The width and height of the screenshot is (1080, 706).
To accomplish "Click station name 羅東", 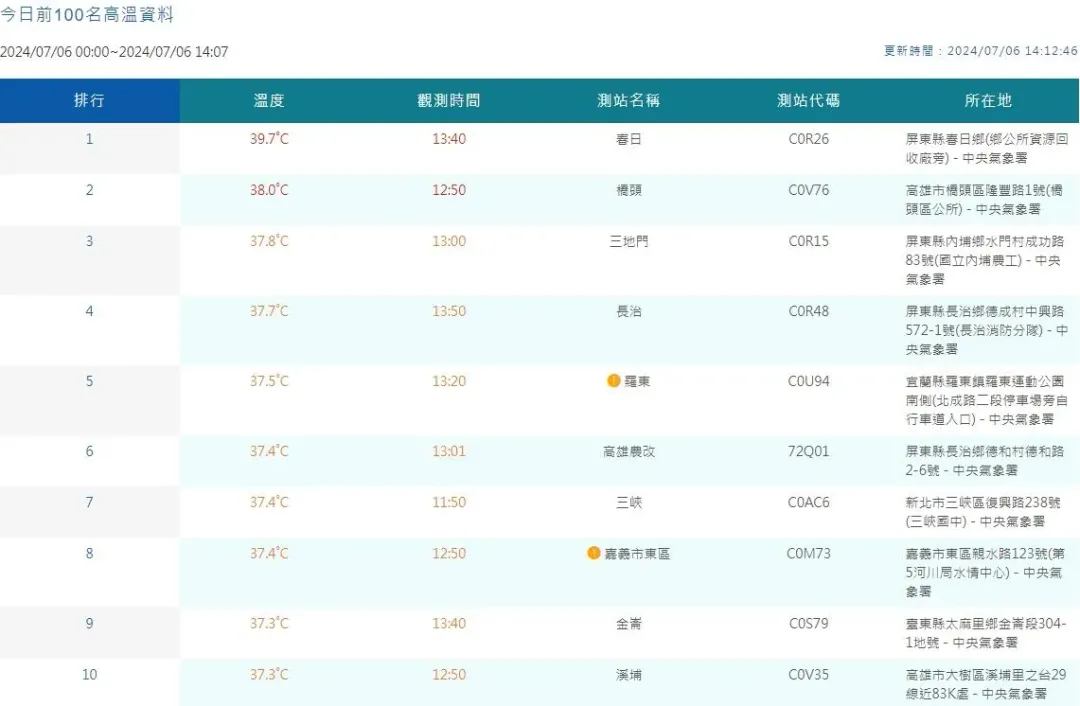I will (637, 382).
